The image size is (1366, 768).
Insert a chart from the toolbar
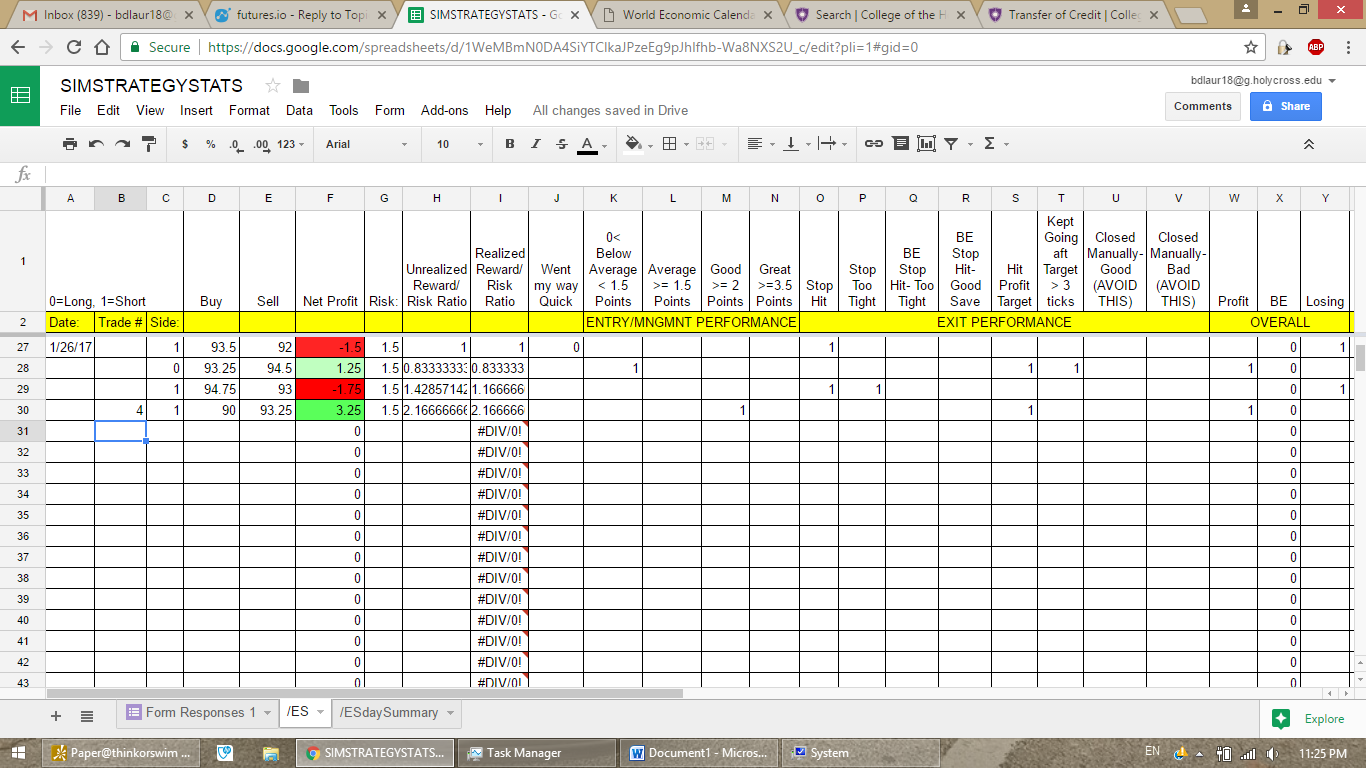pyautogui.click(x=926, y=144)
